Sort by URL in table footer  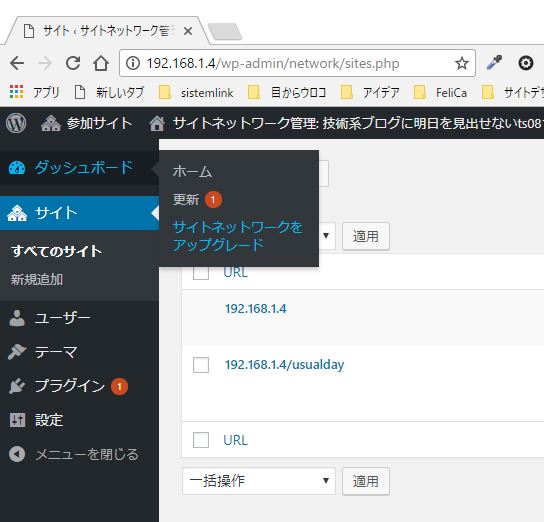click(236, 440)
